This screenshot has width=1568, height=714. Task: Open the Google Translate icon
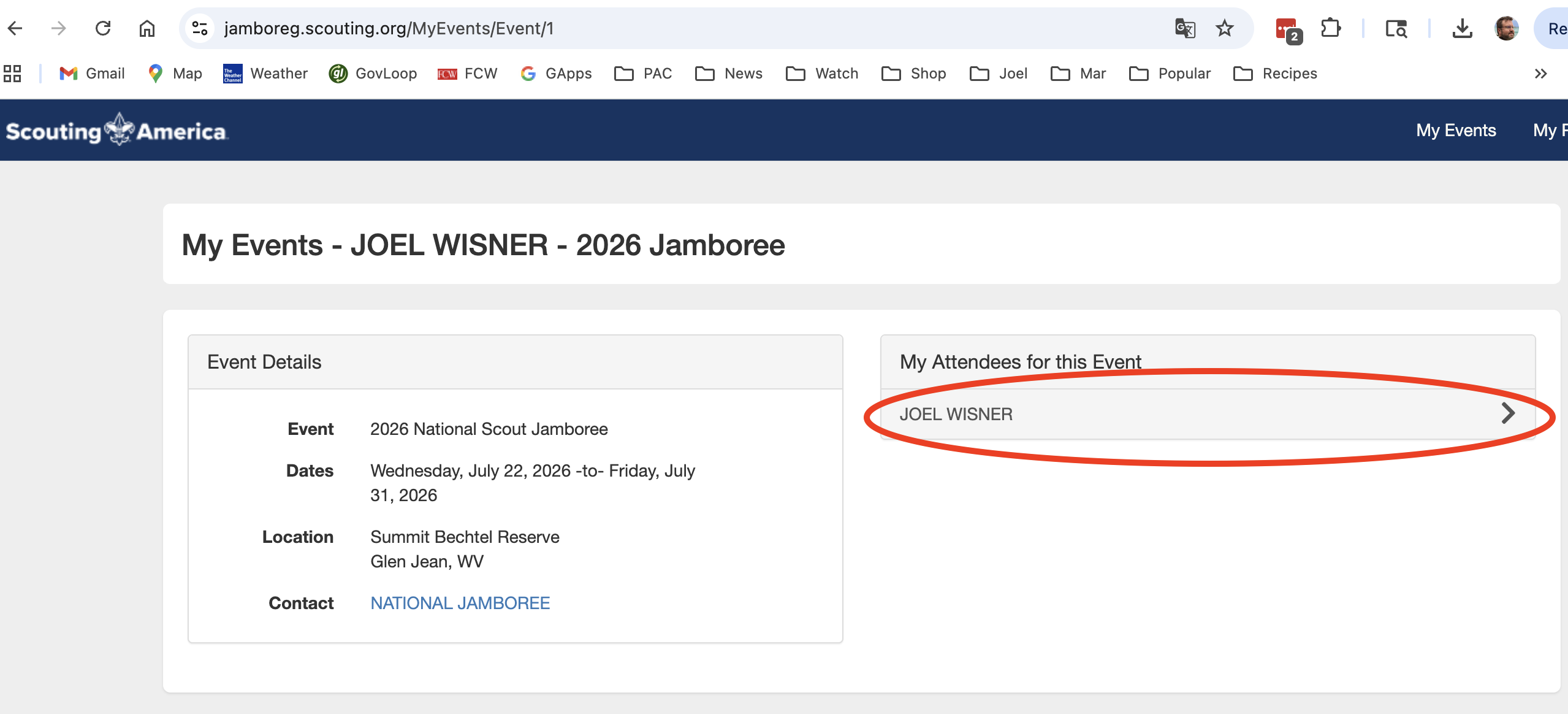click(1184, 28)
